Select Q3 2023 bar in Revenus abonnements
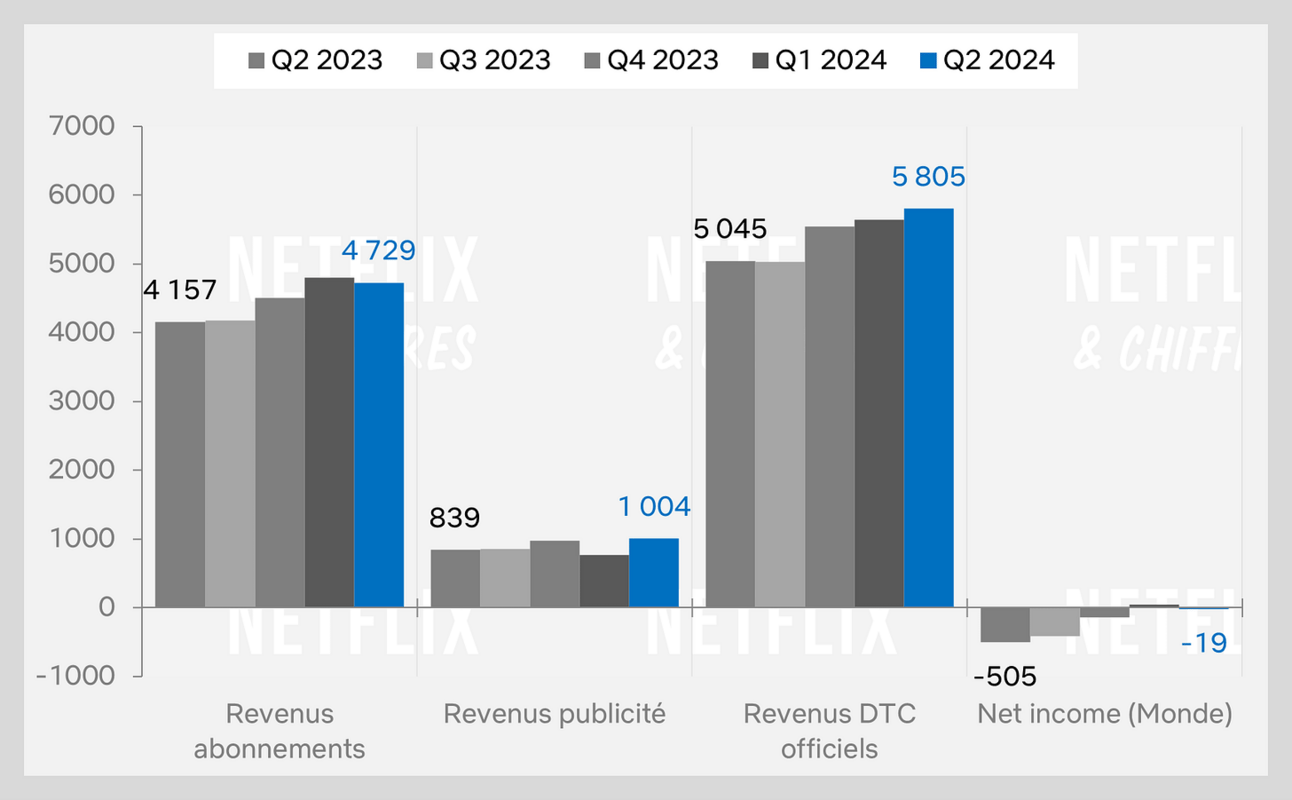This screenshot has width=1292, height=800. pyautogui.click(x=231, y=464)
